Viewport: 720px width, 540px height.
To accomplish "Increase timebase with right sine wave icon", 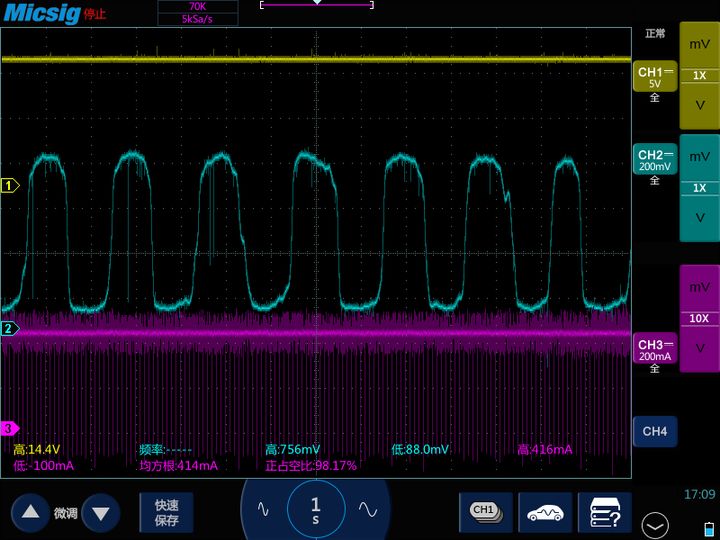I will pos(367,509).
